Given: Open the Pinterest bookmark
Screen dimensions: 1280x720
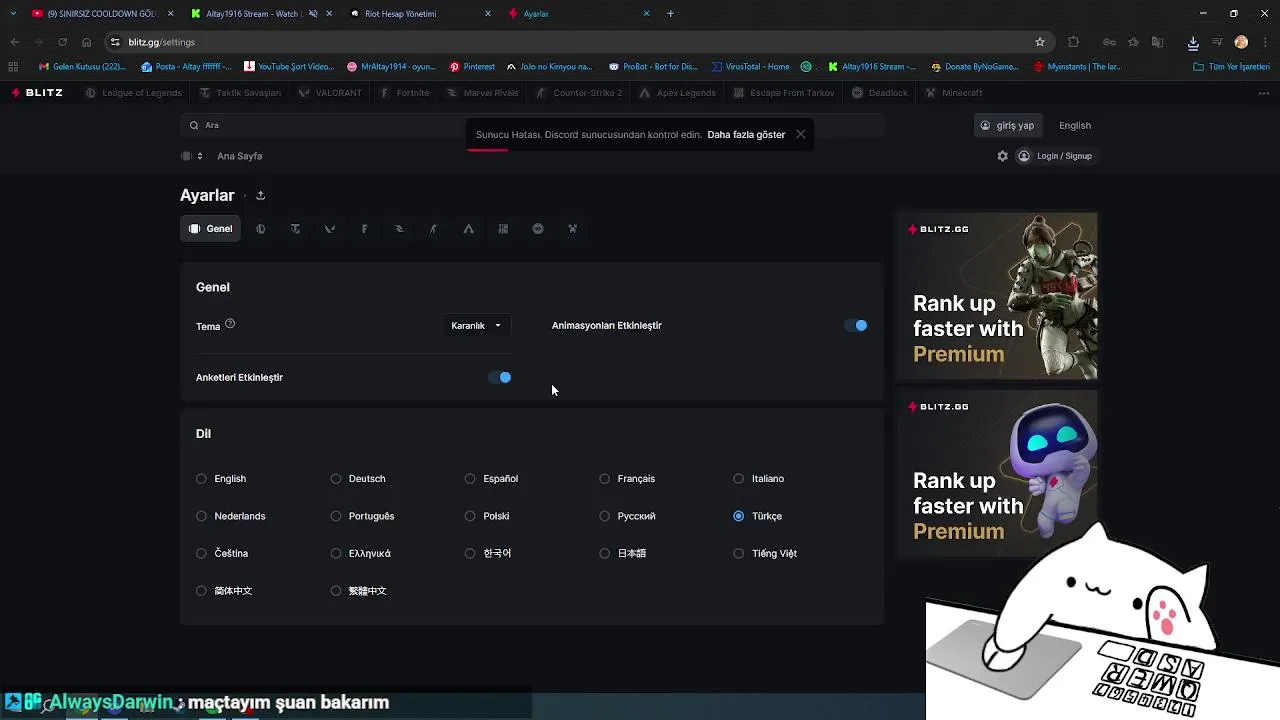Looking at the screenshot, I should [x=472, y=67].
